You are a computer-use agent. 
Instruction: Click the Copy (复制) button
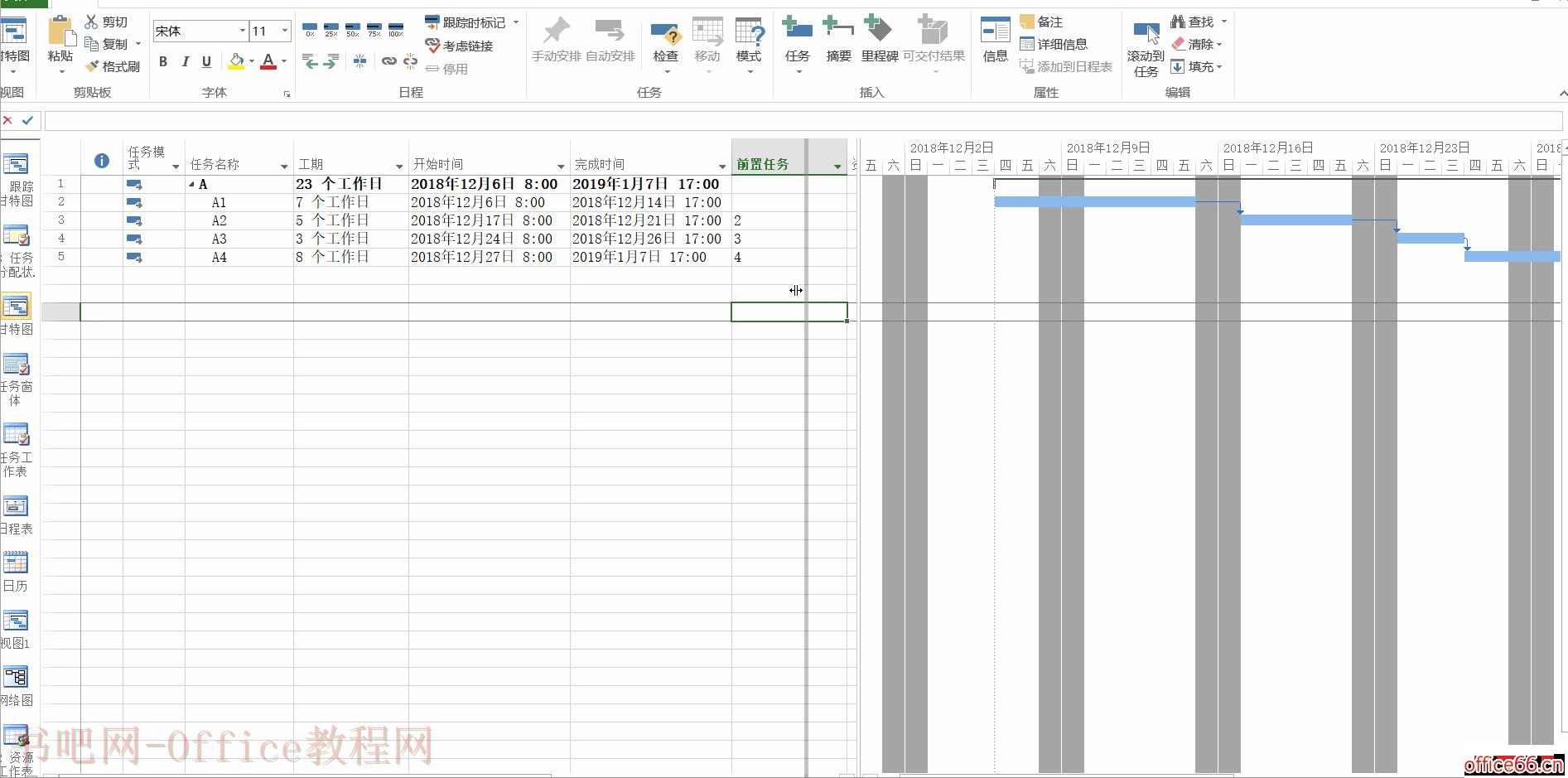click(107, 44)
